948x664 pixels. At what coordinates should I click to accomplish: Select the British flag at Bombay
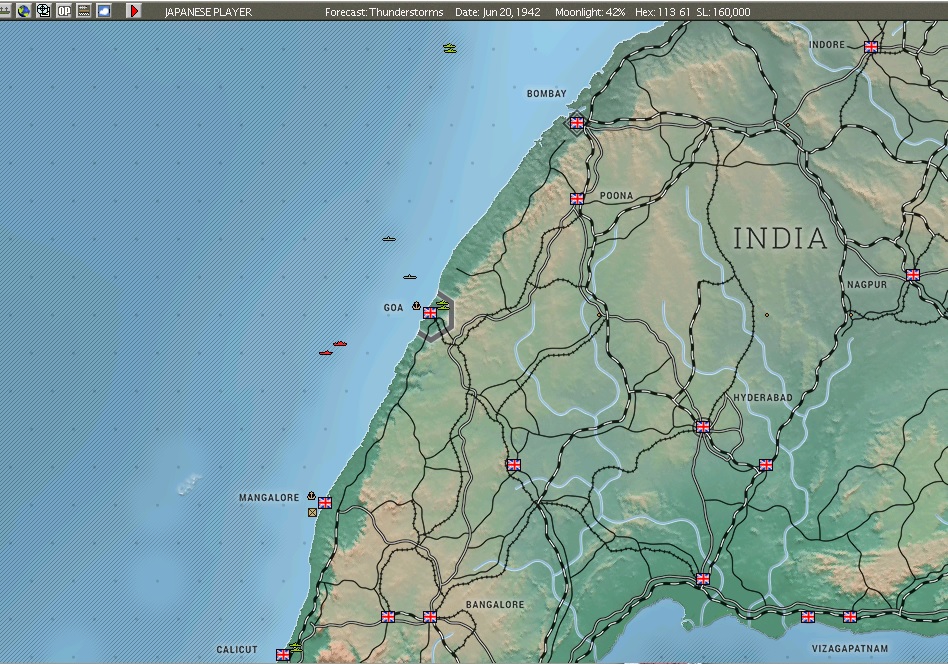[577, 123]
